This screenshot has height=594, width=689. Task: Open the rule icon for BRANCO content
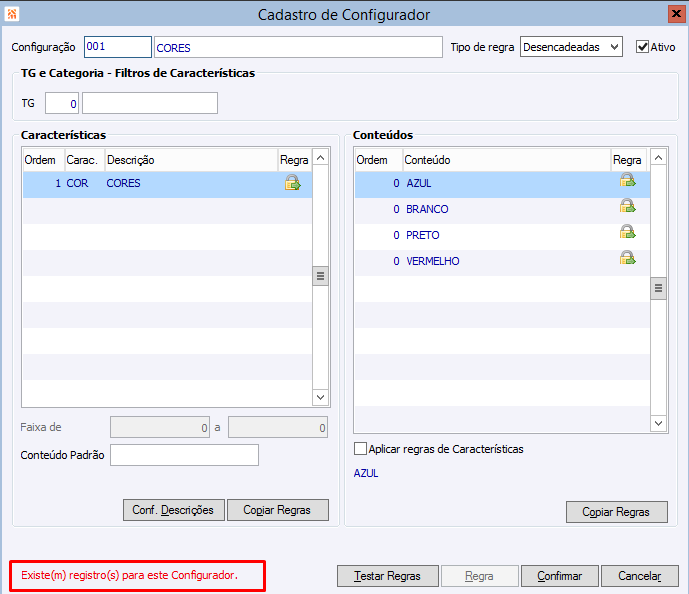click(627, 206)
